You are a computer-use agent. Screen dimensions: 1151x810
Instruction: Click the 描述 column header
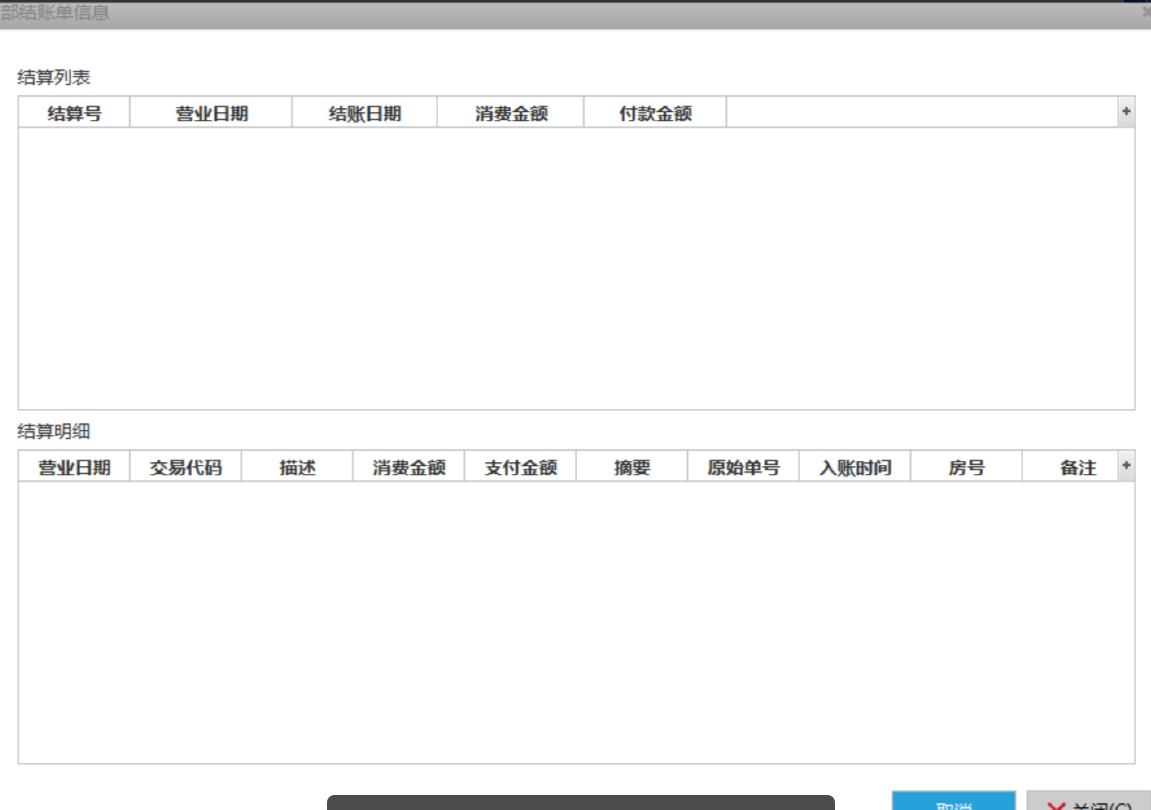(297, 467)
